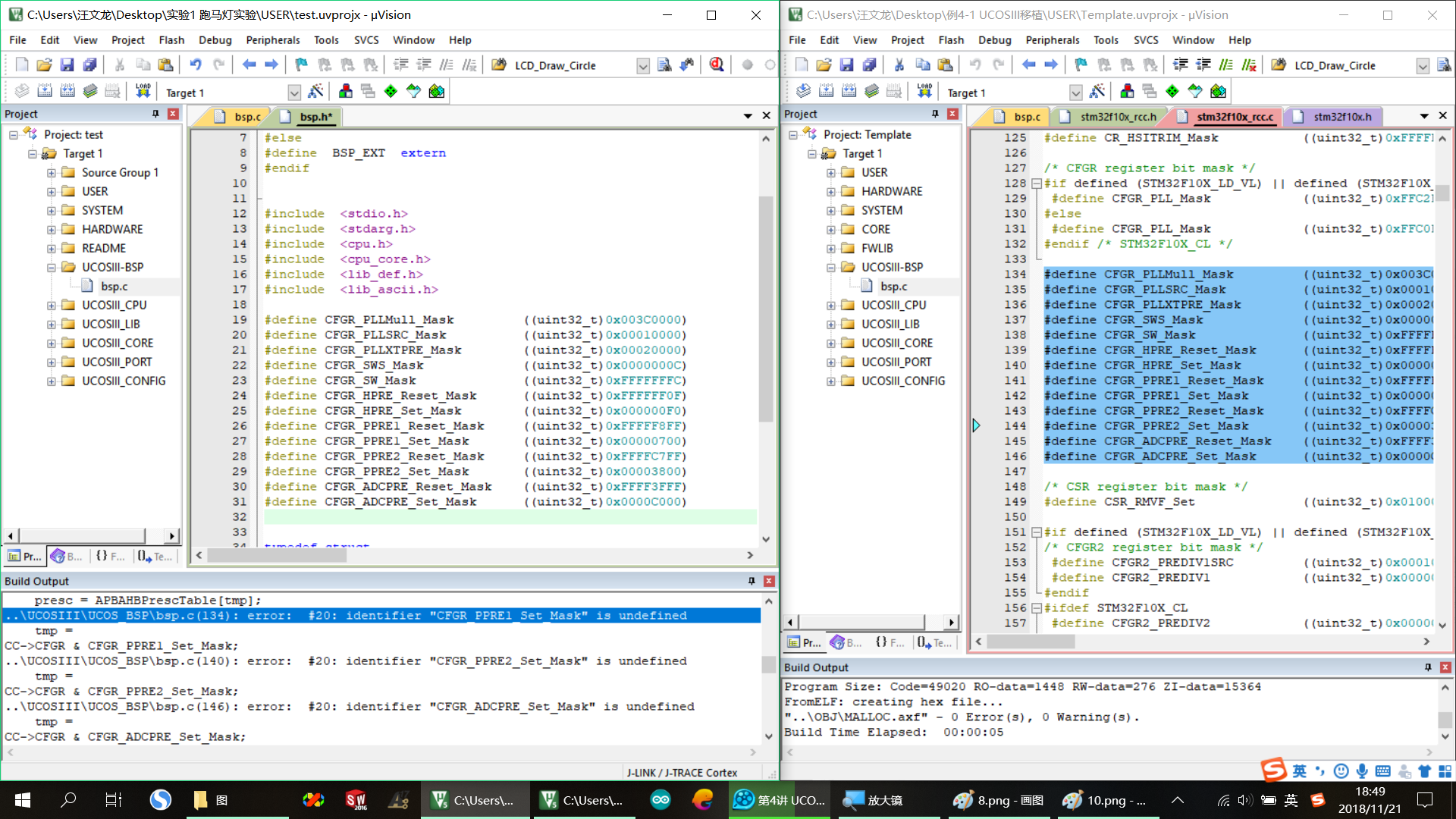1456x819 pixels.
Task: Click horizontal scrollbar thumb of Template.uvprojx editor
Action: click(1030, 642)
